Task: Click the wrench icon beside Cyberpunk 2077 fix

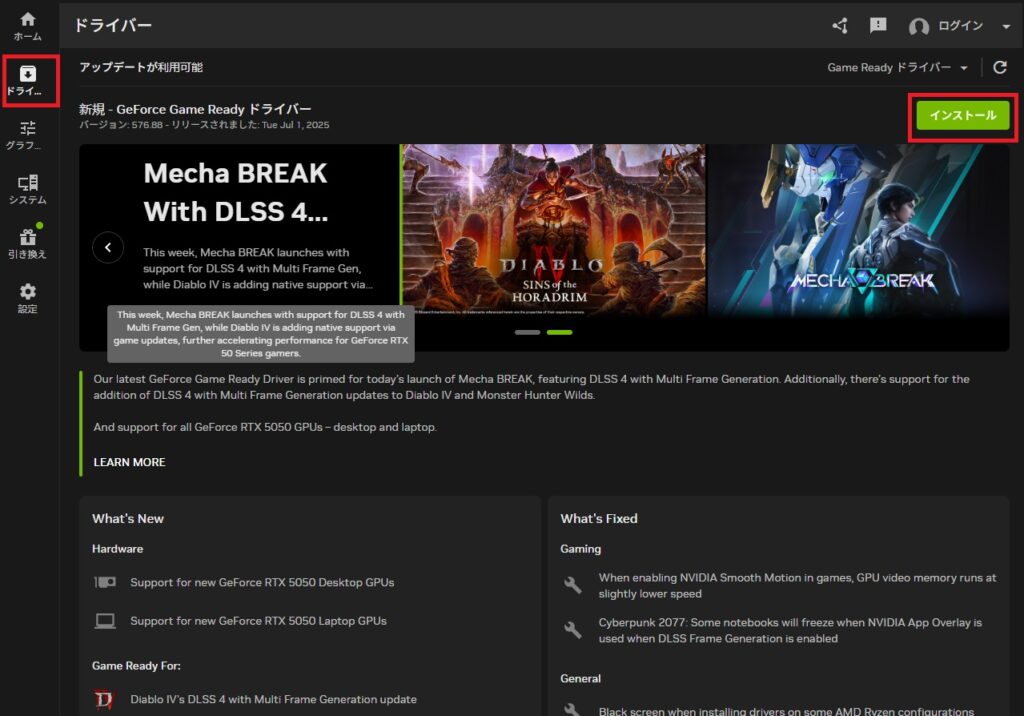Action: [x=572, y=630]
